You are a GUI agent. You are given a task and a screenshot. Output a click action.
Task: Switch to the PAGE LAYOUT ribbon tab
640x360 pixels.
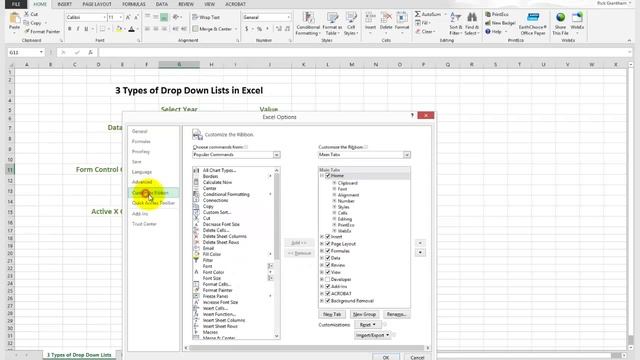pos(97,4)
